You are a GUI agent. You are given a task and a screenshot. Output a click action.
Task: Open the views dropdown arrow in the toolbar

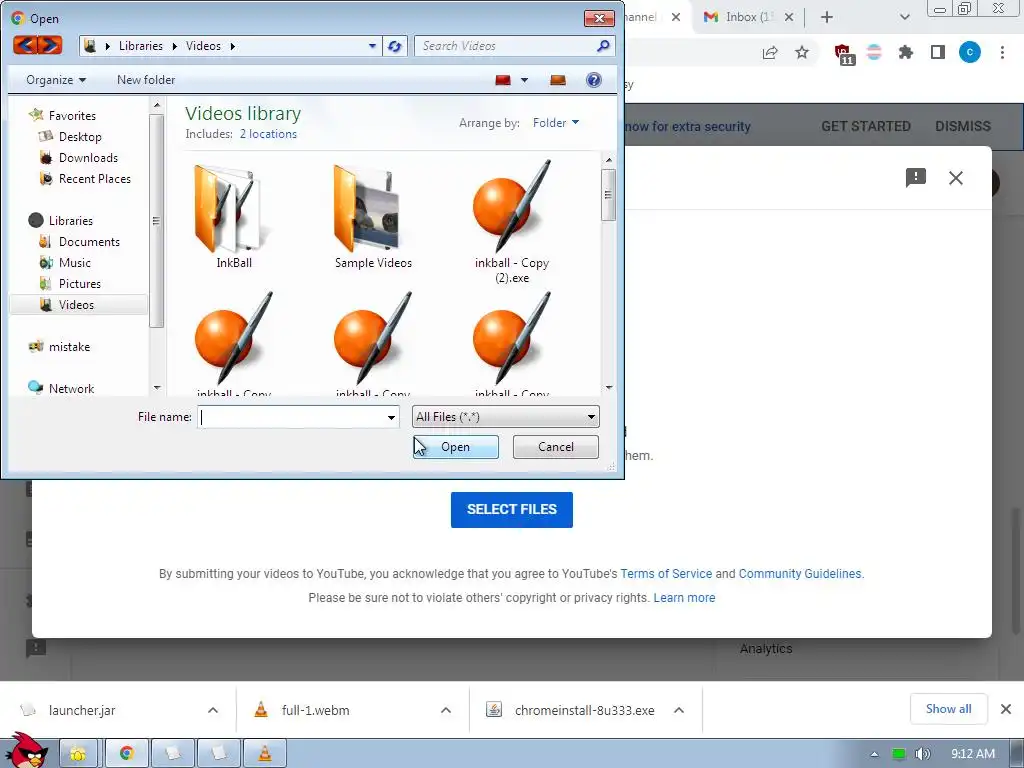click(x=524, y=80)
